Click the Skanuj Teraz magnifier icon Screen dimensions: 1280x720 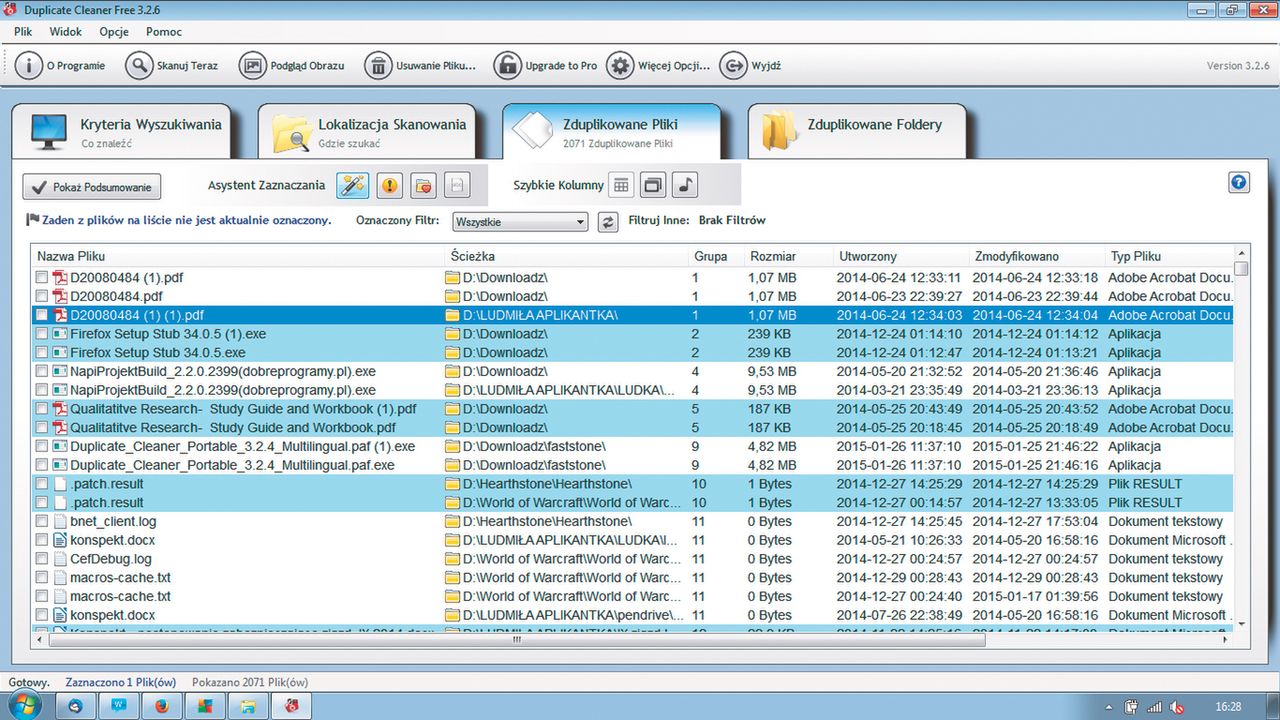(138, 66)
